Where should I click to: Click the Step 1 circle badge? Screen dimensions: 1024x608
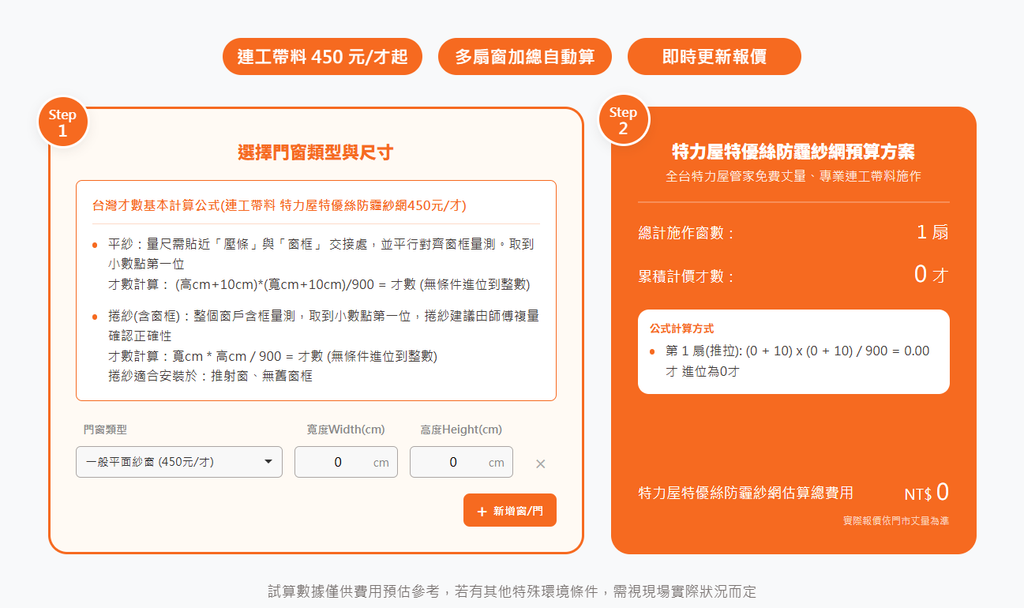tap(63, 122)
